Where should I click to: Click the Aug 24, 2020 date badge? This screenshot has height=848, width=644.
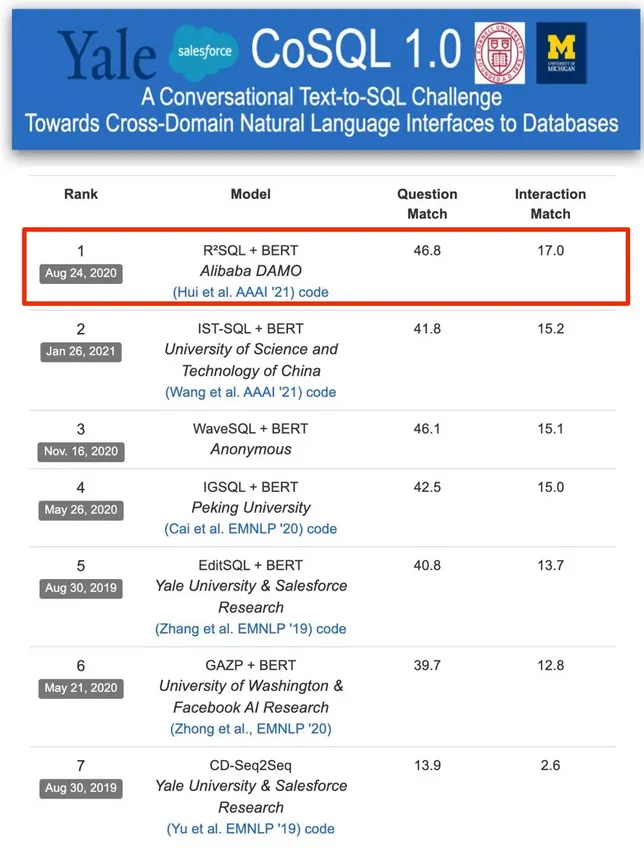[81, 272]
